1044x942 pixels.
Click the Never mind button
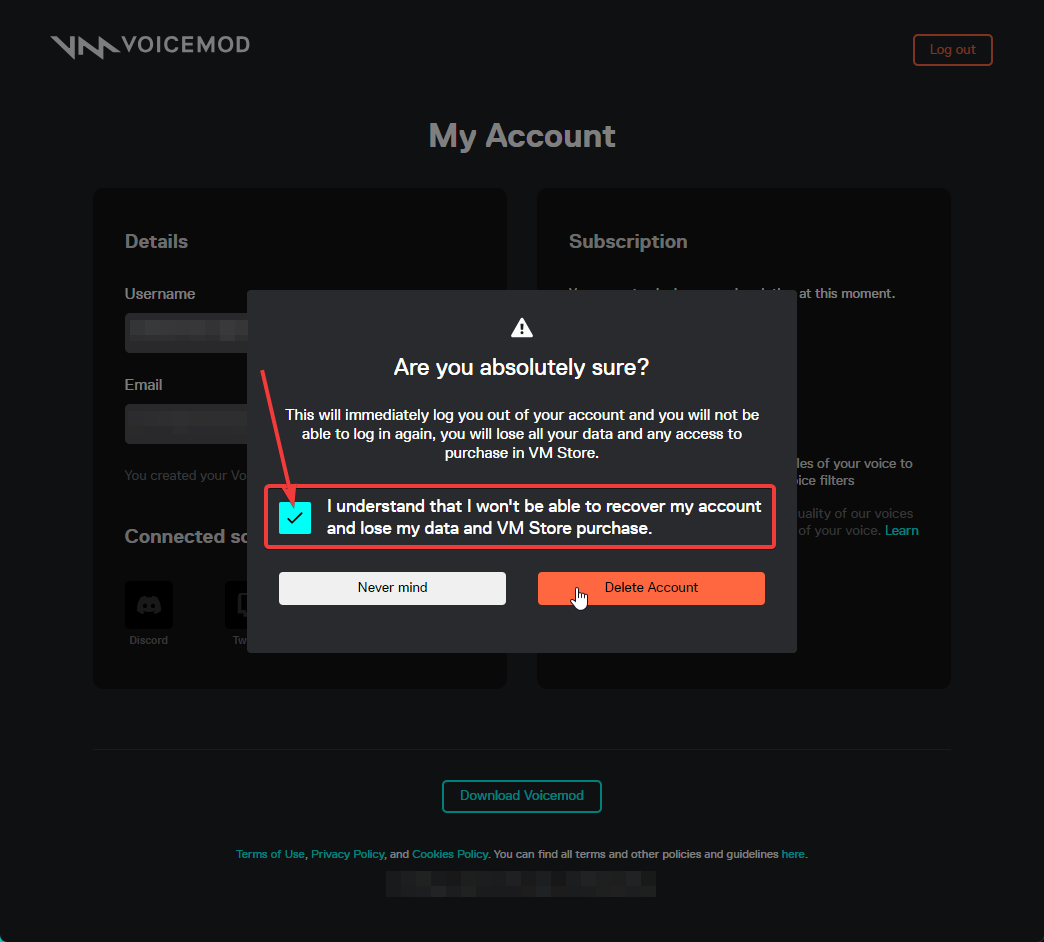pyautogui.click(x=392, y=588)
